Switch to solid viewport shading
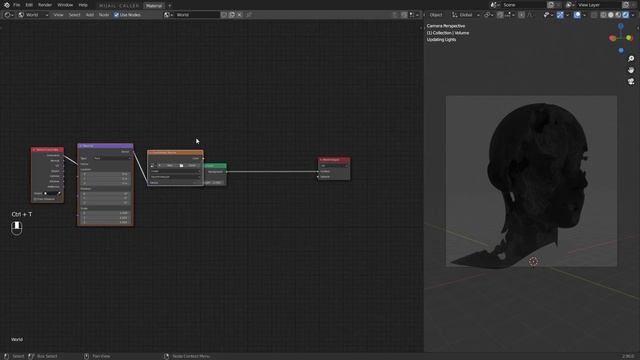The width and height of the screenshot is (640, 360). pos(611,15)
